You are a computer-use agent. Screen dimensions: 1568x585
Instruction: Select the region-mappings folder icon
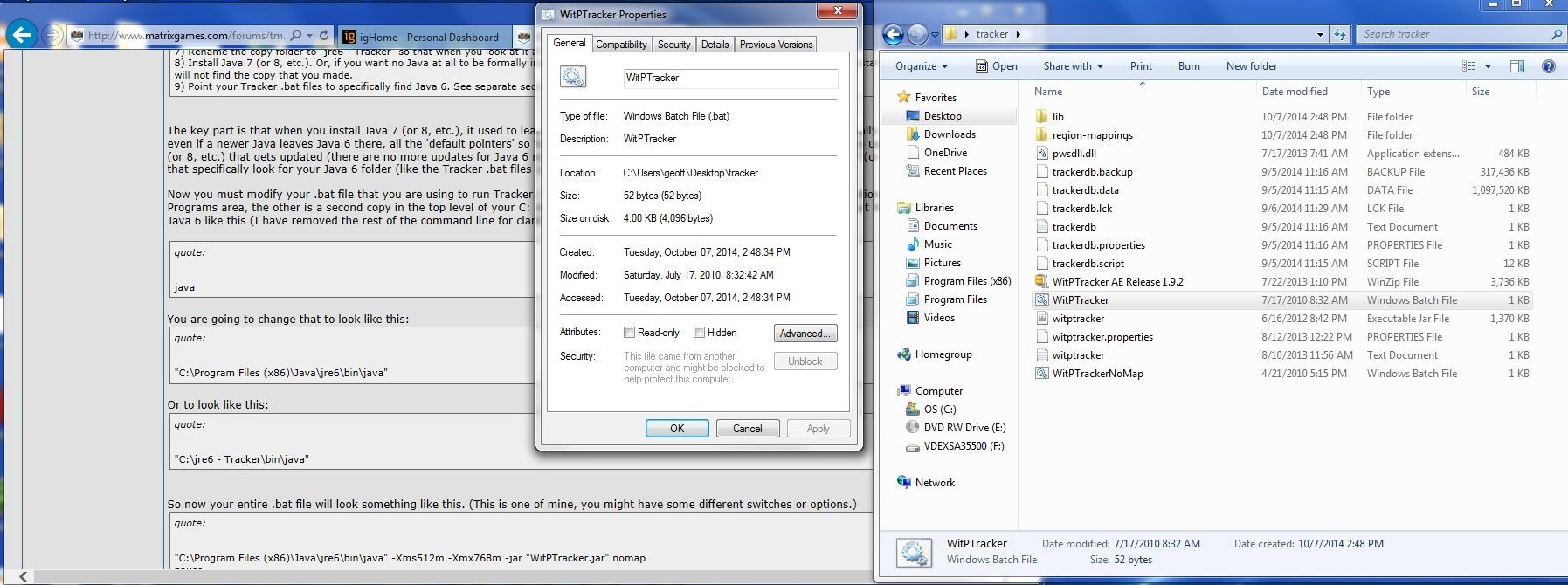pyautogui.click(x=1041, y=134)
